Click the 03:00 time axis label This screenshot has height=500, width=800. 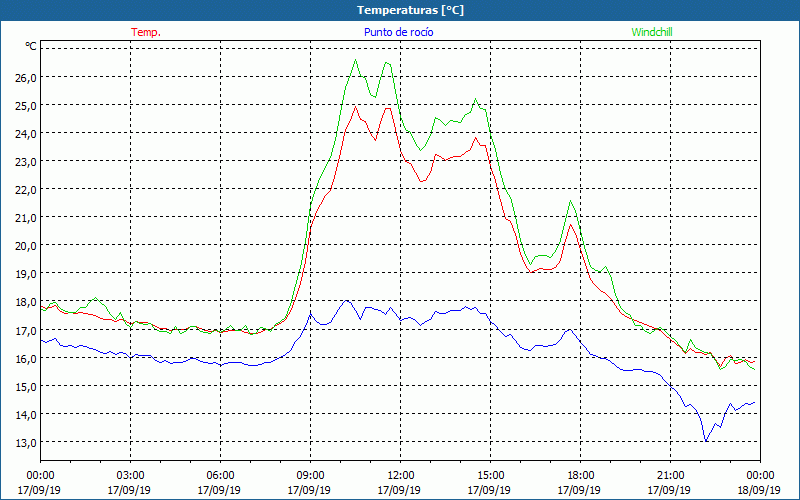pyautogui.click(x=131, y=476)
